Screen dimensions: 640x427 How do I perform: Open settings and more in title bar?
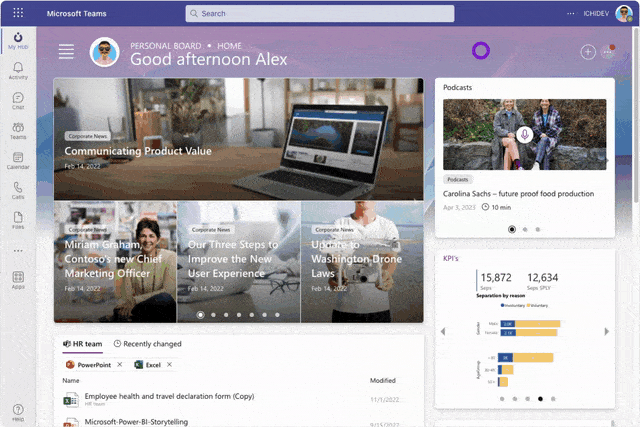click(571, 13)
